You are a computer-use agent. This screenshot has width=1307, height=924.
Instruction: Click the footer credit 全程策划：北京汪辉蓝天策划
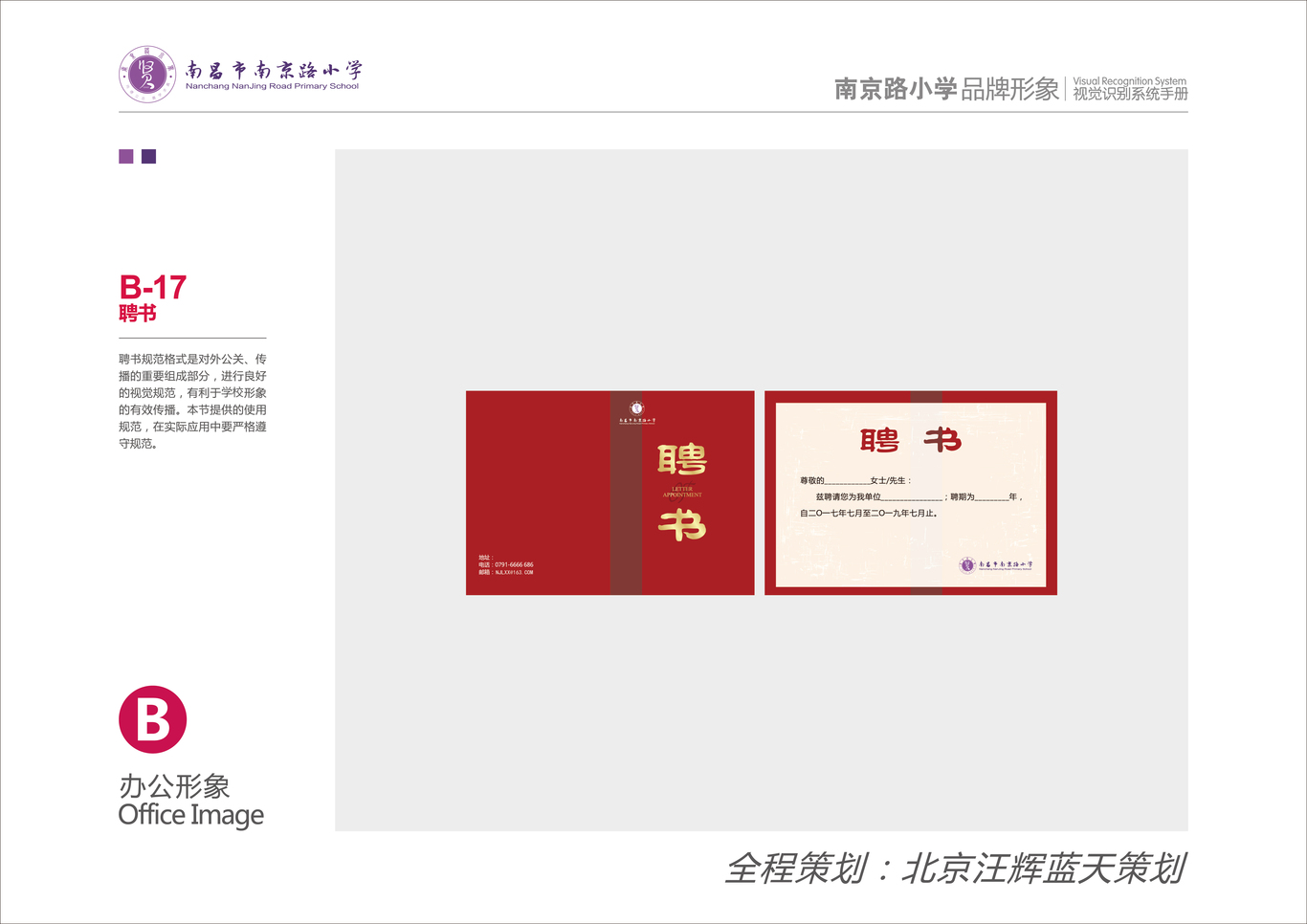[x=955, y=869]
